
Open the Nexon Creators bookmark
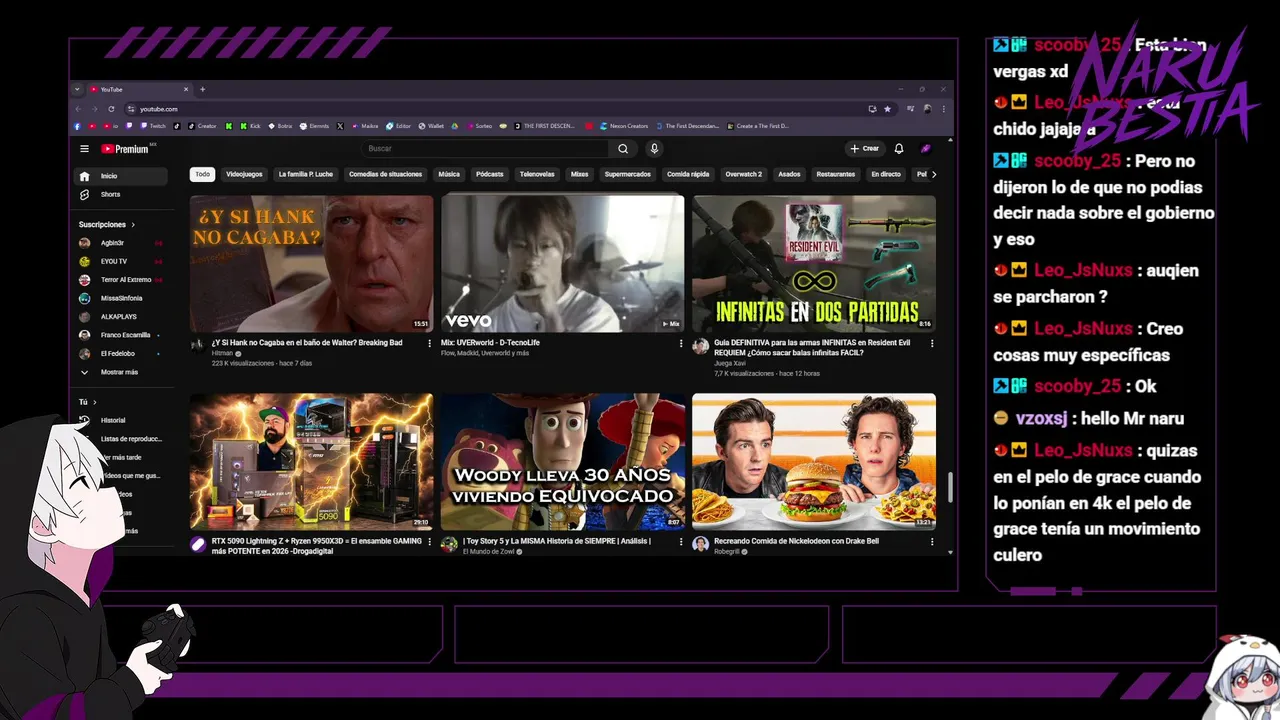pos(624,126)
